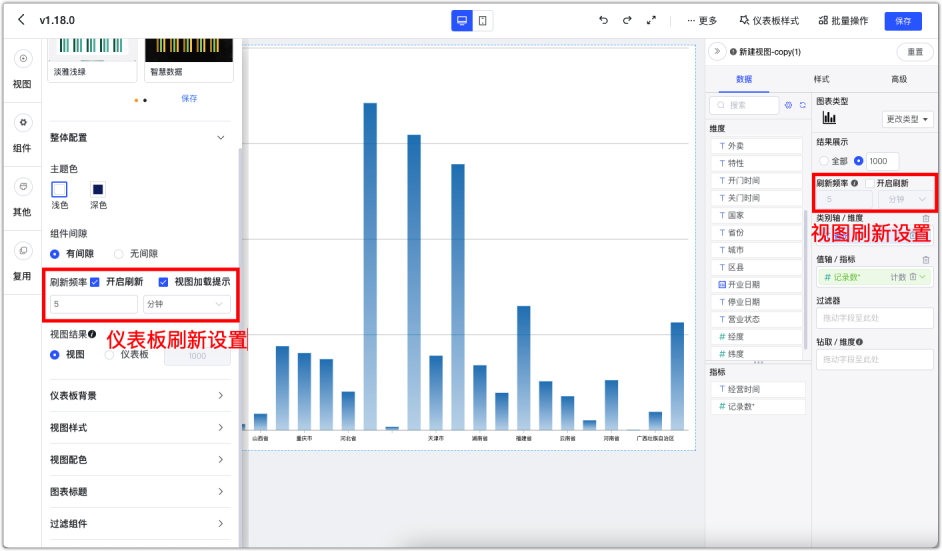This screenshot has width=942, height=551.
Task: Select the 深色 theme color swatch
Action: tap(97, 189)
